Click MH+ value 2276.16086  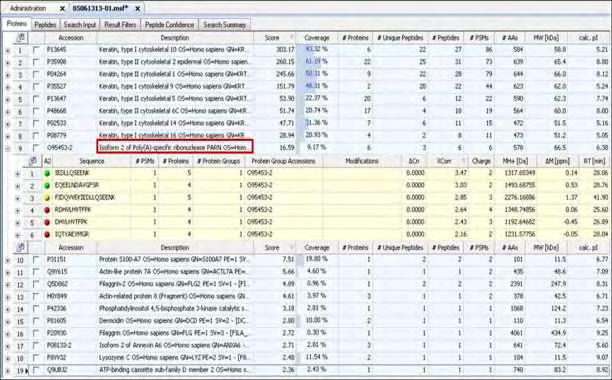(x=519, y=198)
